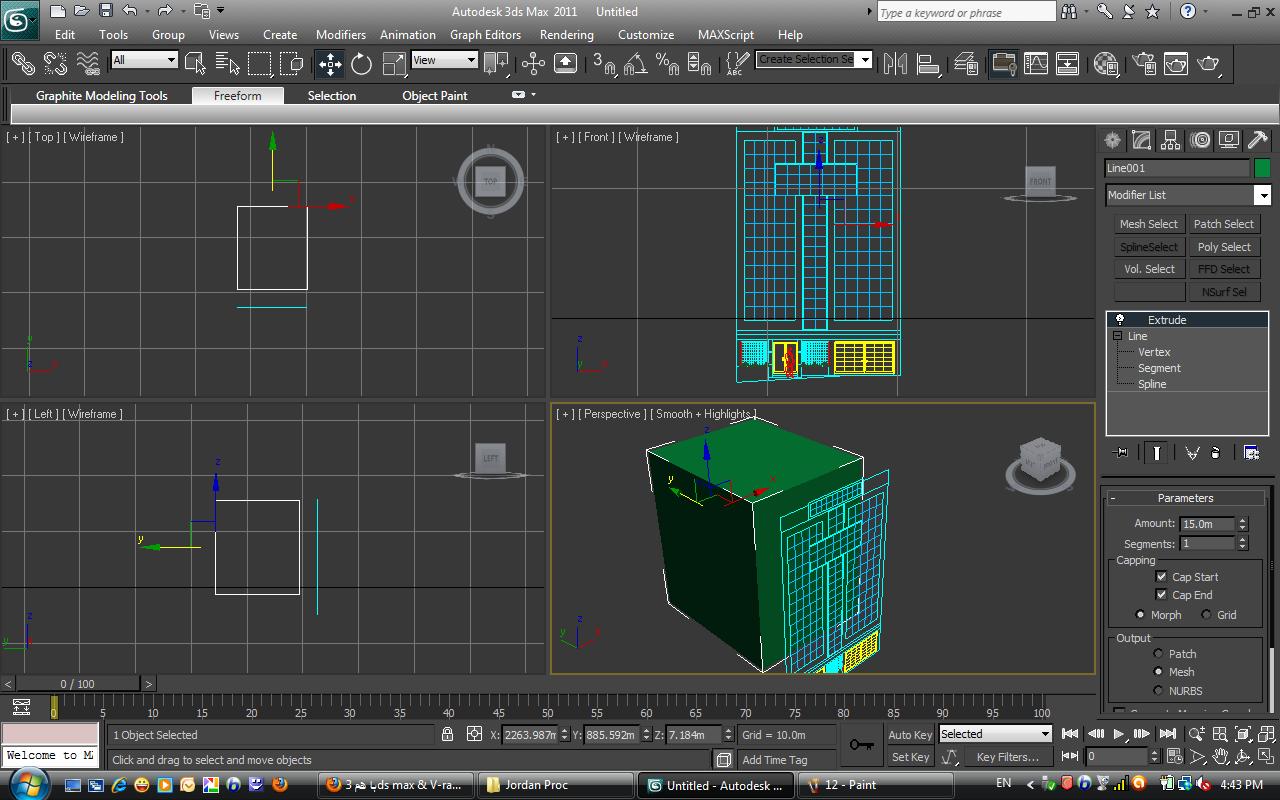The image size is (1280, 800).
Task: Open Render Setup teapot icon
Action: pos(1142,64)
